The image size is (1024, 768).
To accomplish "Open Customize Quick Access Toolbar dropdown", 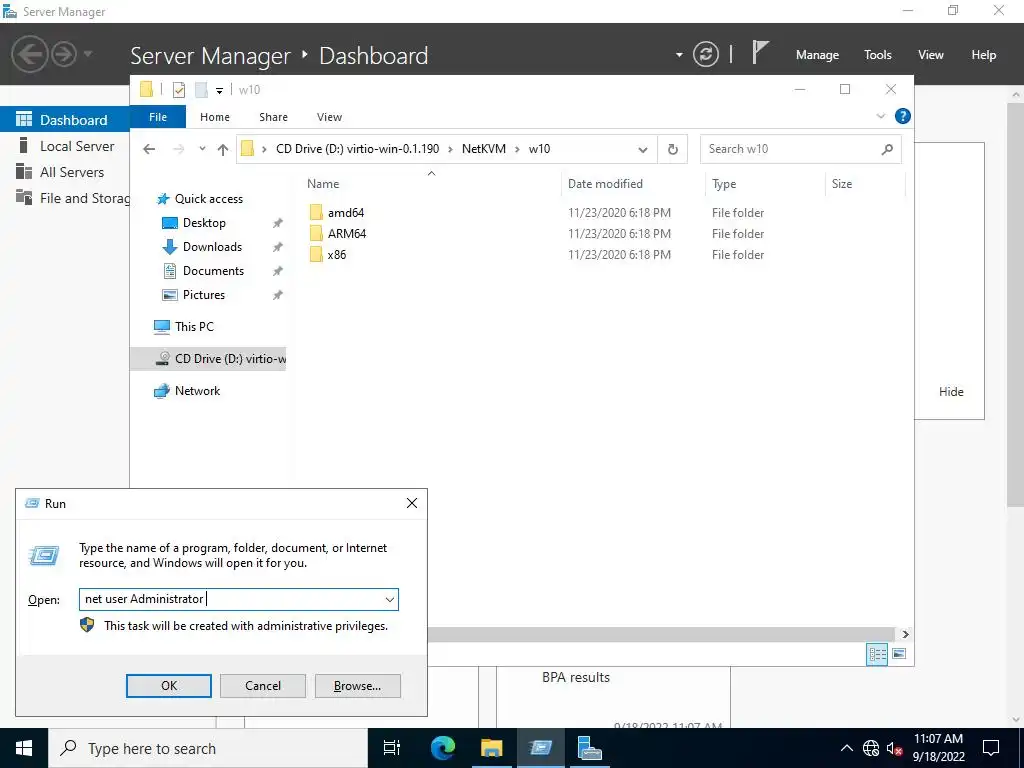I will [219, 91].
